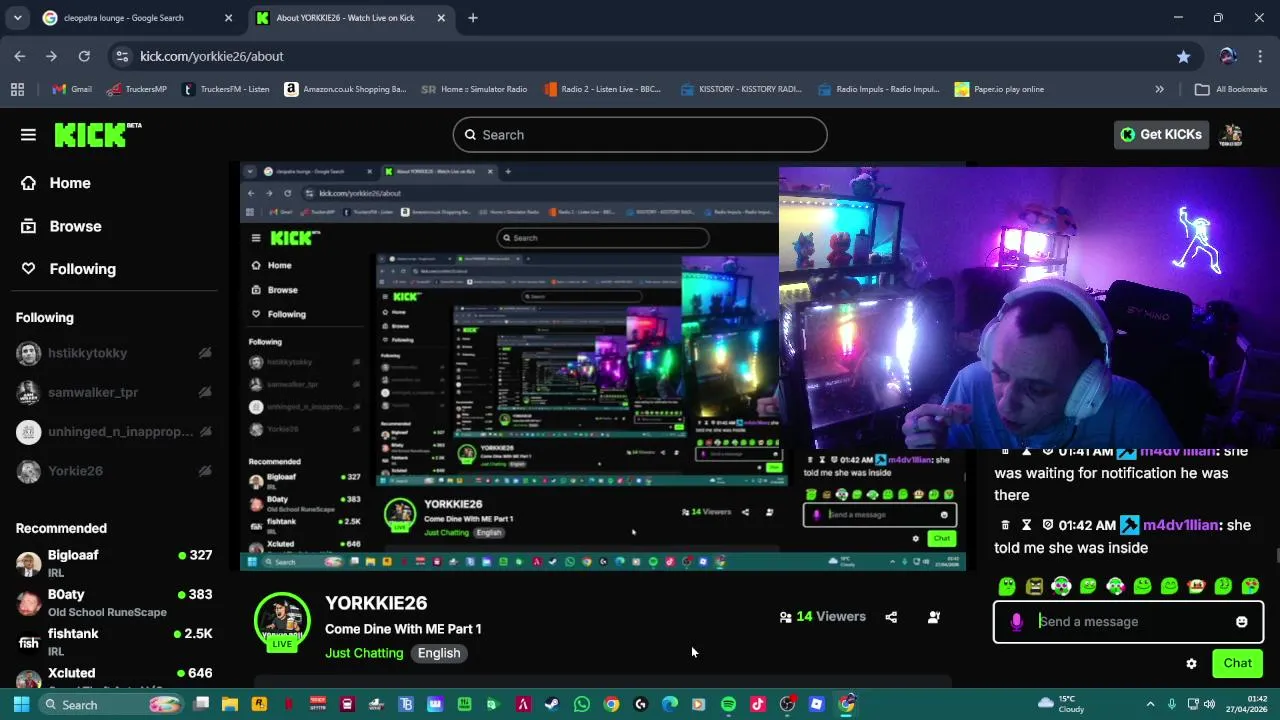
Task: Click the 14 Viewers count
Action: pyautogui.click(x=822, y=617)
